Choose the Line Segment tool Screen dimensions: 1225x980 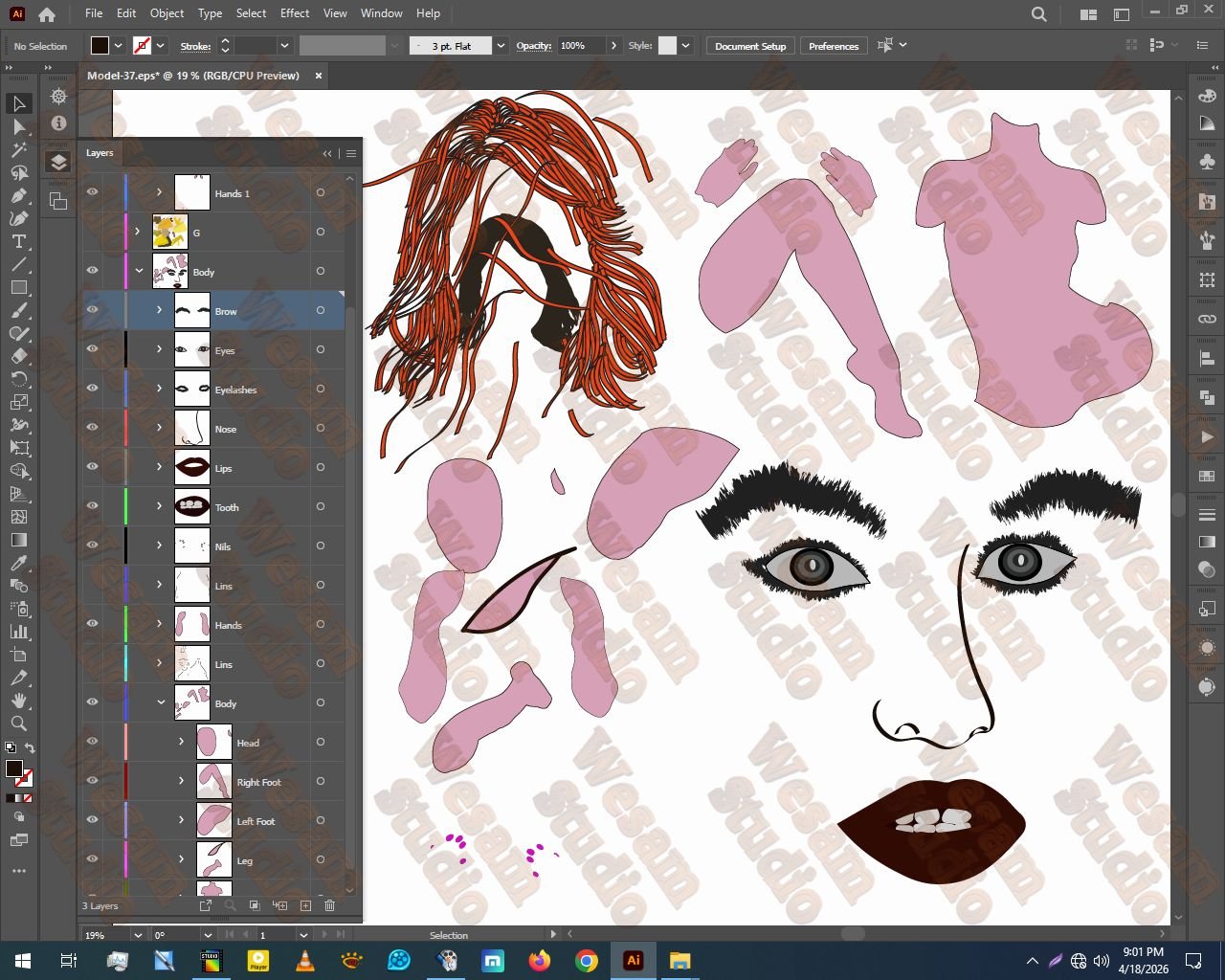click(x=18, y=264)
